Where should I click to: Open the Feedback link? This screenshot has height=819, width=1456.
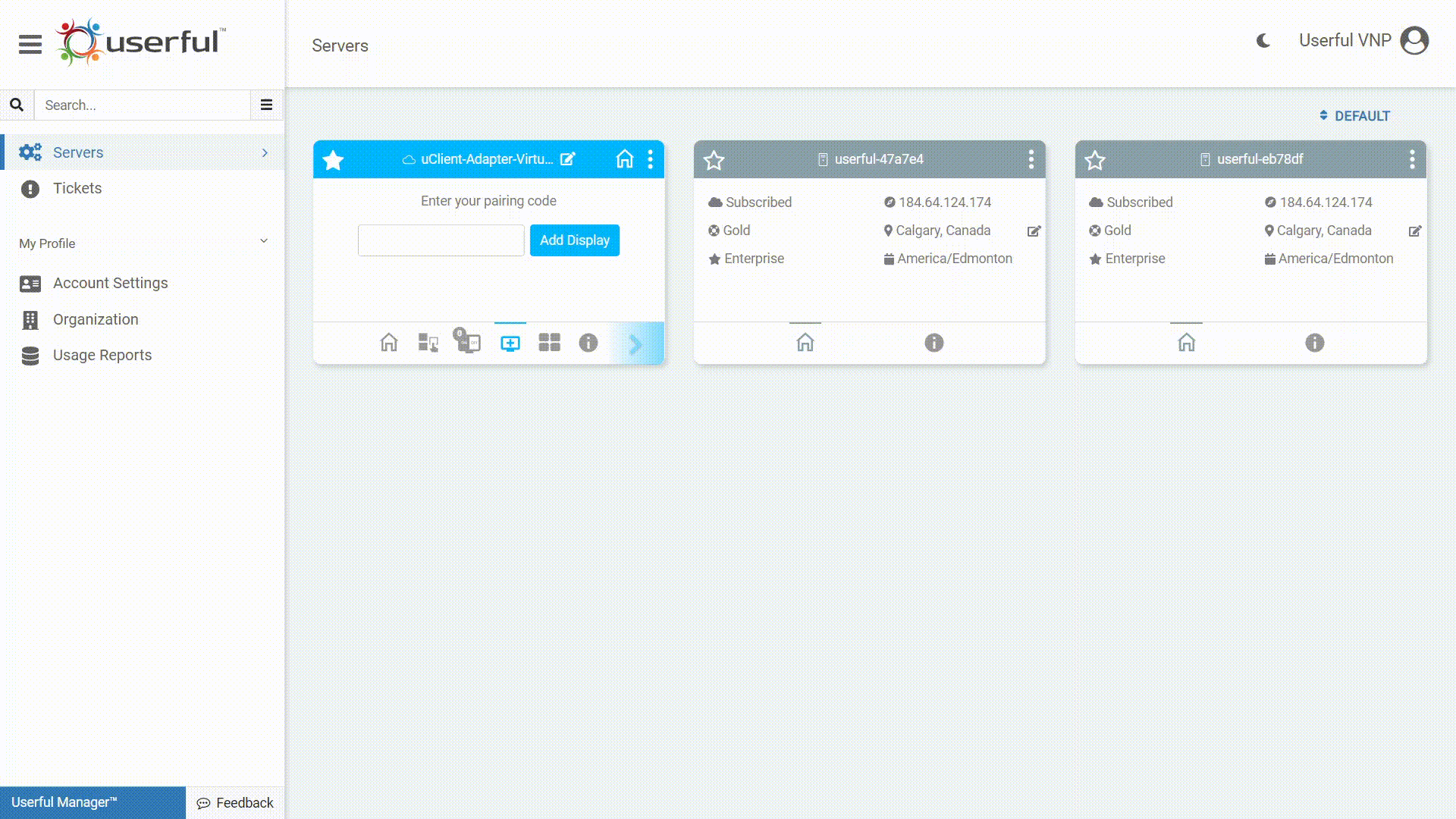tap(235, 802)
